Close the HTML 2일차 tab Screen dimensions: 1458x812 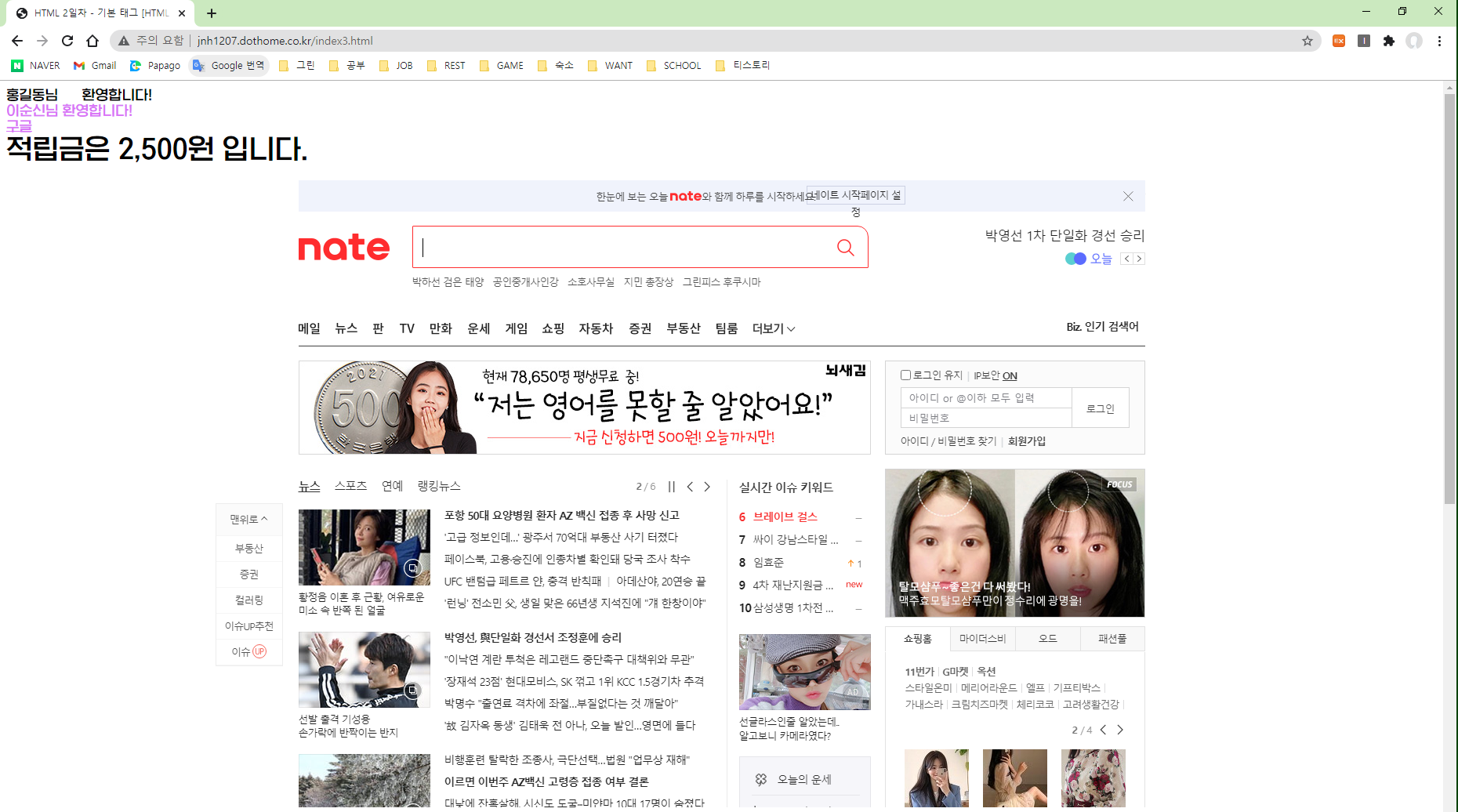182,13
